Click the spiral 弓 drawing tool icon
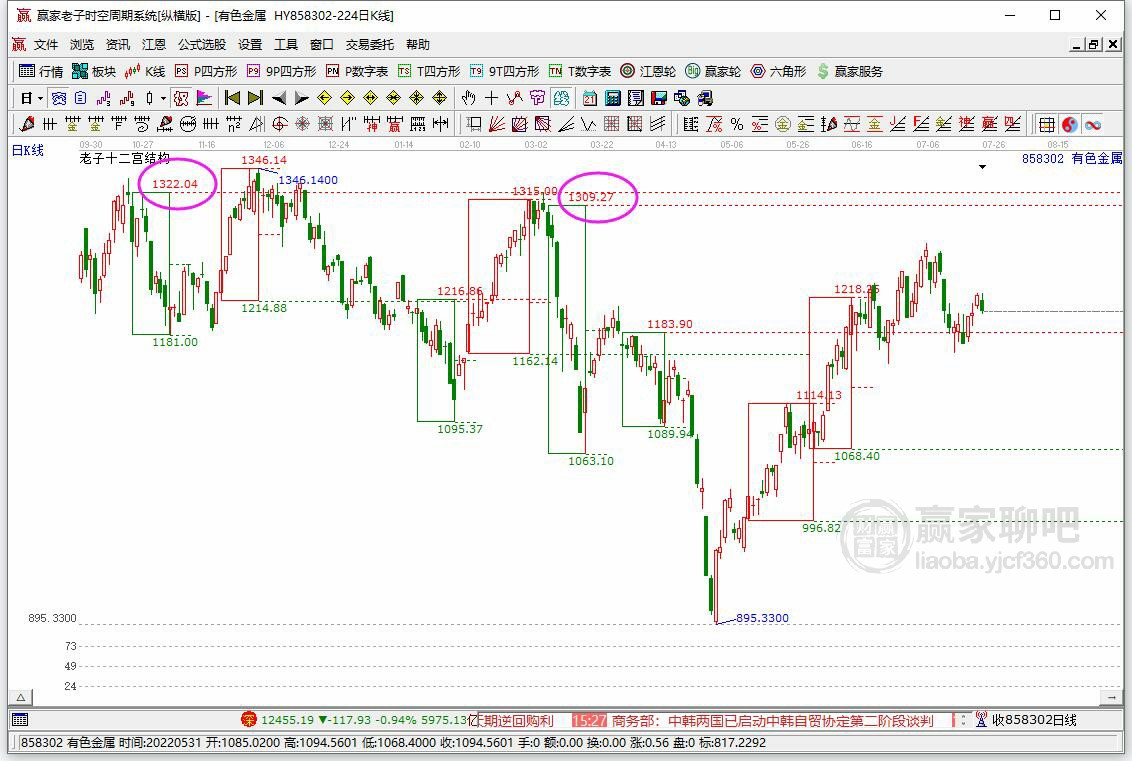Viewport: 1132px width, 761px height. point(142,124)
